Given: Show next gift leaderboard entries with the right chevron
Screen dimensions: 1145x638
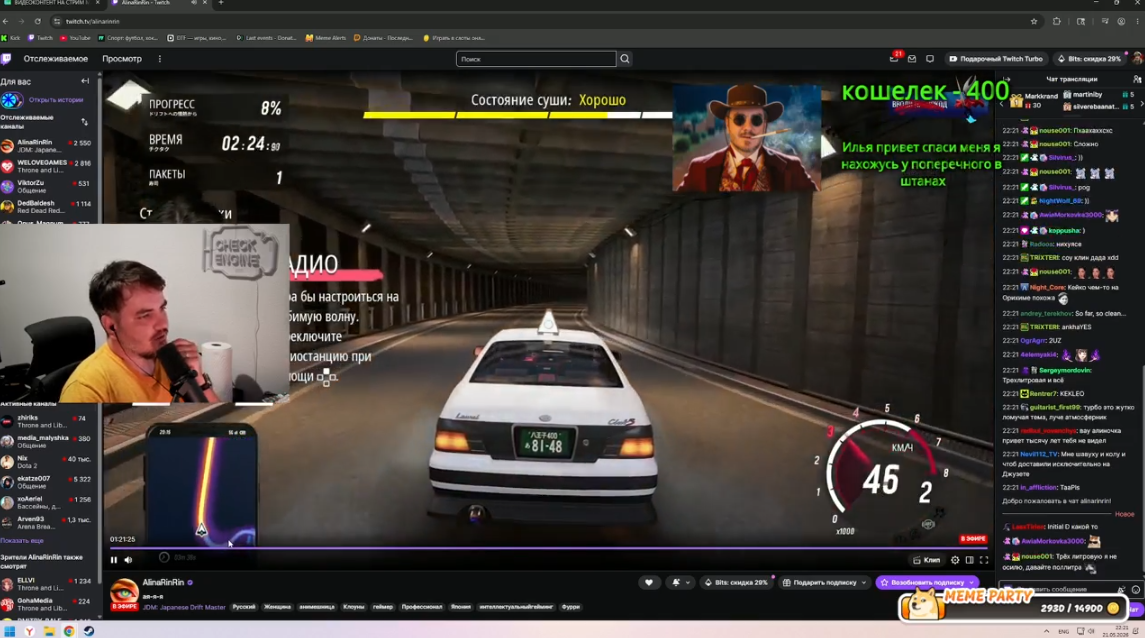Looking at the screenshot, I should tap(1141, 104).
